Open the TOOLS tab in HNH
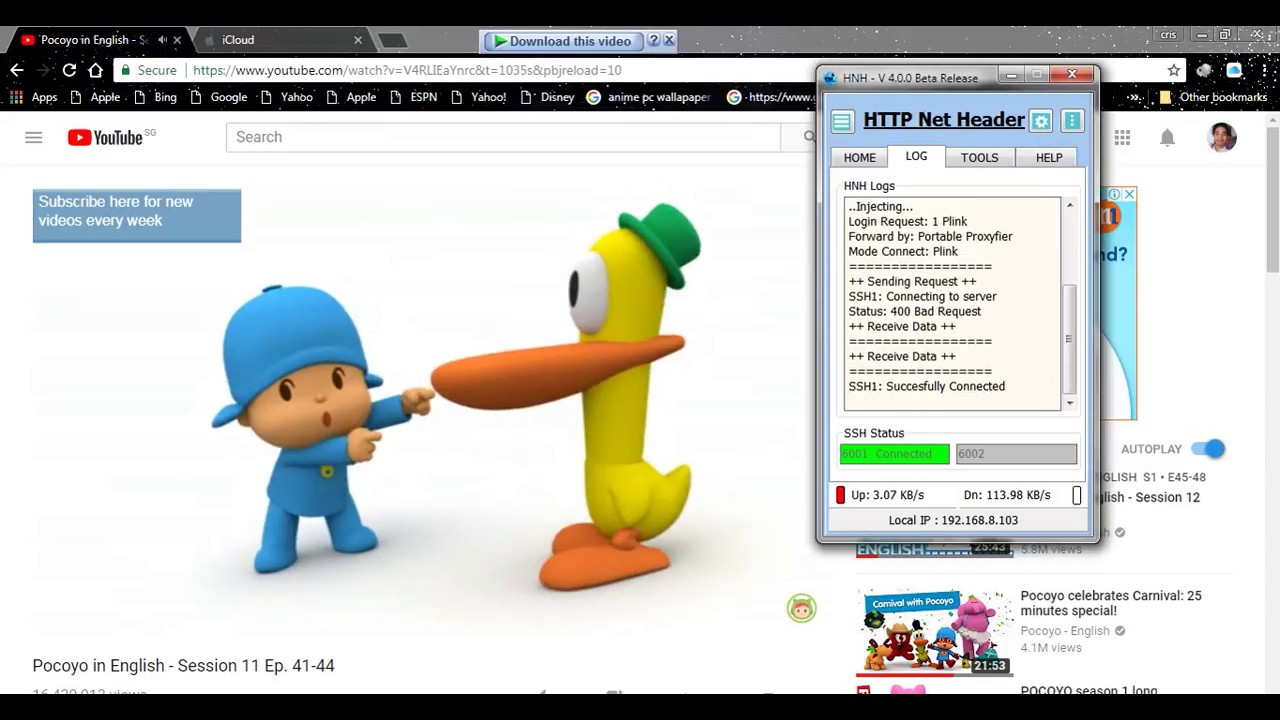This screenshot has width=1280, height=720. (979, 158)
